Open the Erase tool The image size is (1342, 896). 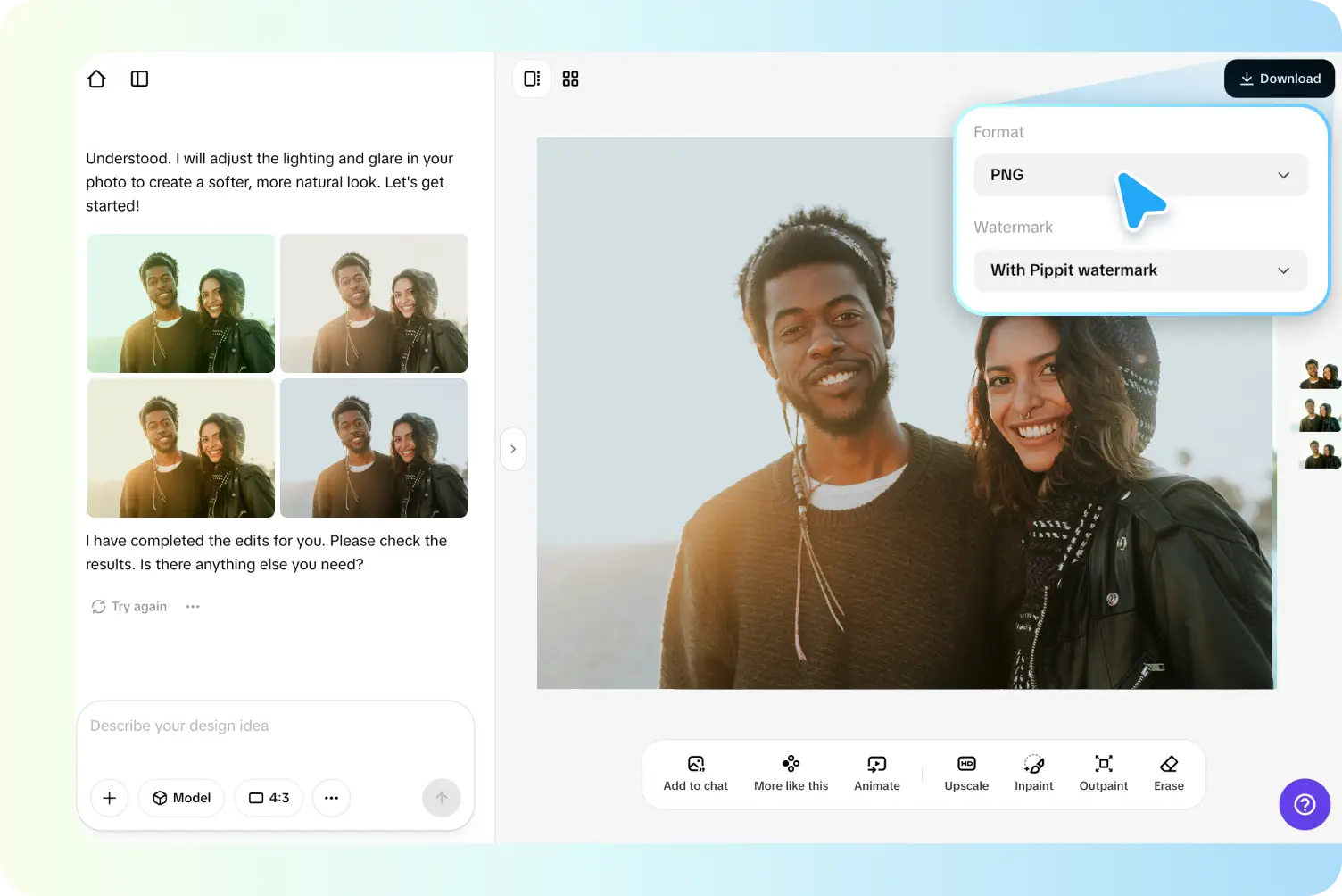coord(1168,773)
